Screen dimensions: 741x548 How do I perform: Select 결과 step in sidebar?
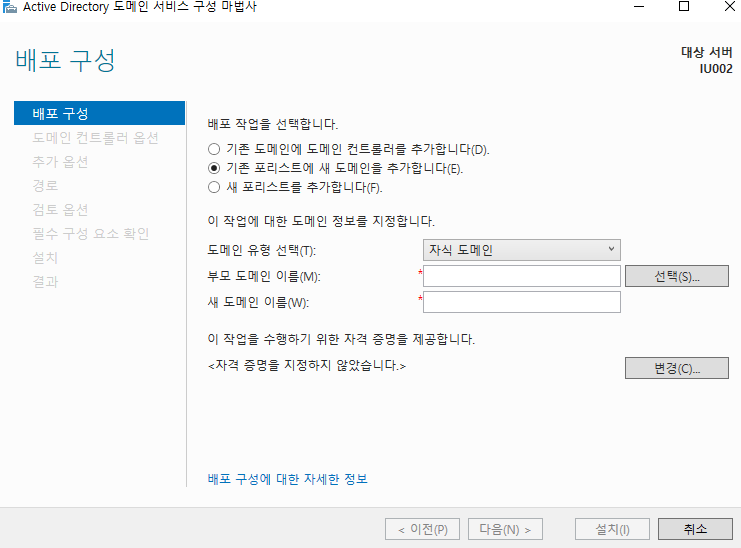click(x=45, y=282)
